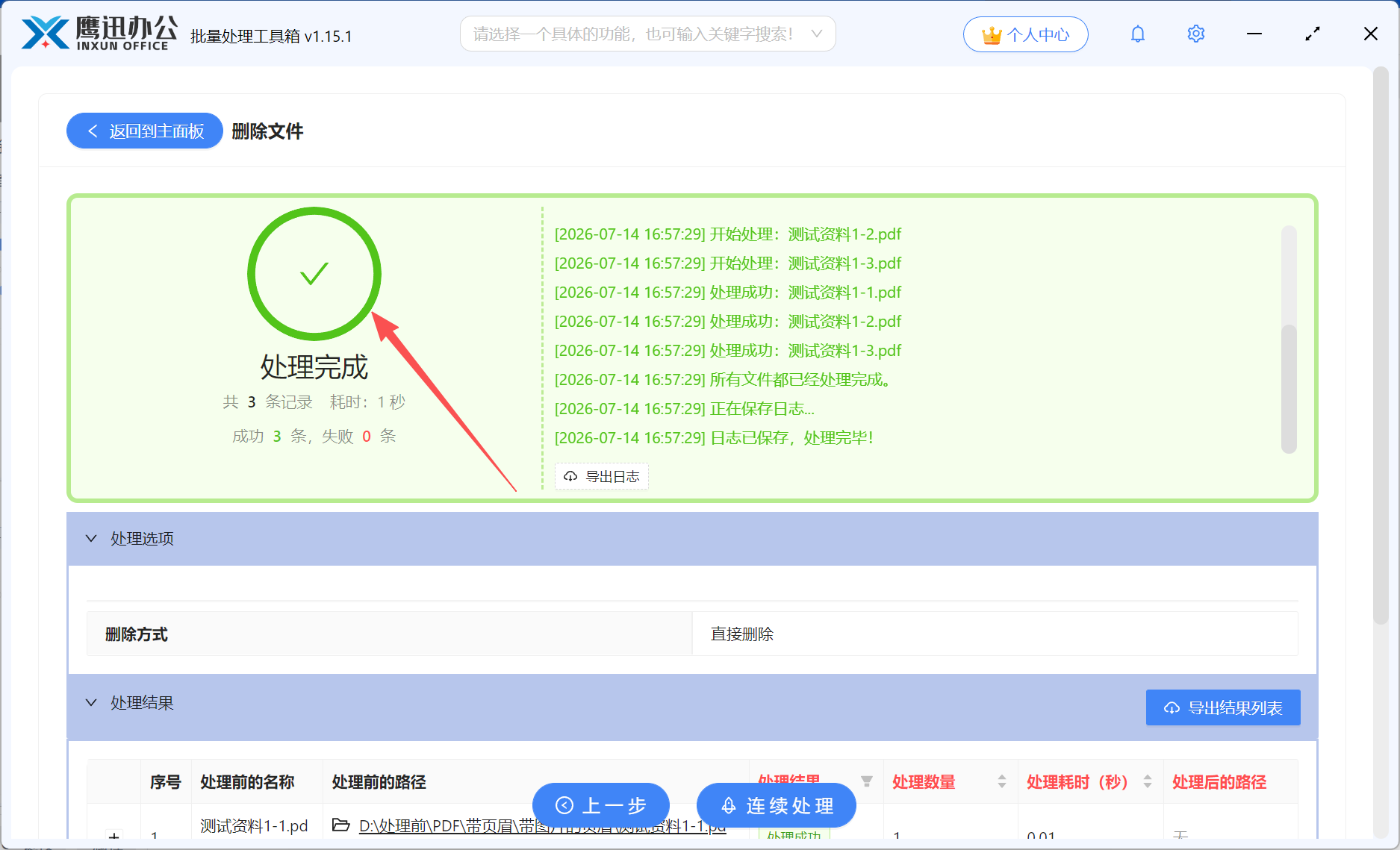This screenshot has height=850, width=1400.
Task: Click the 导出日志 export log button
Action: pyautogui.click(x=602, y=476)
